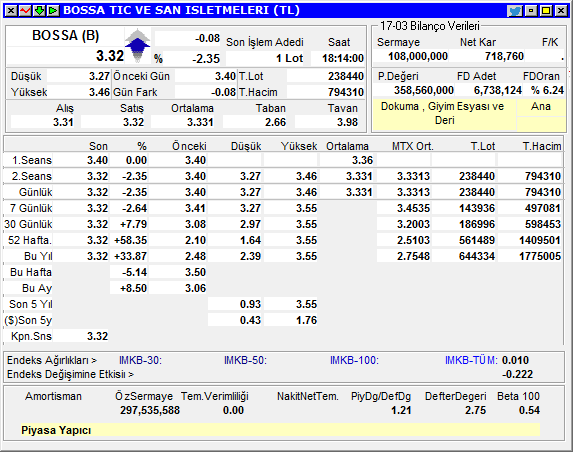The width and height of the screenshot is (573, 452).
Task: Click the 2.Seans row label
Action: tap(32, 176)
